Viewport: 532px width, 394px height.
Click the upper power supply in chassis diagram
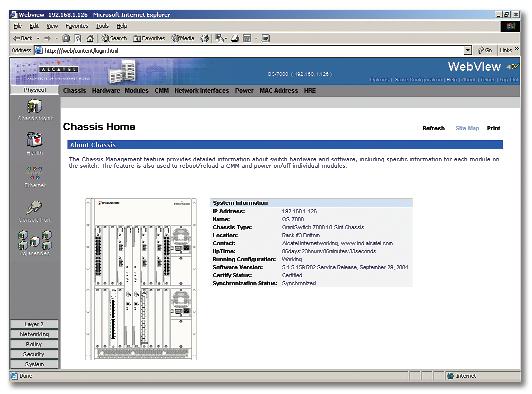click(x=182, y=241)
